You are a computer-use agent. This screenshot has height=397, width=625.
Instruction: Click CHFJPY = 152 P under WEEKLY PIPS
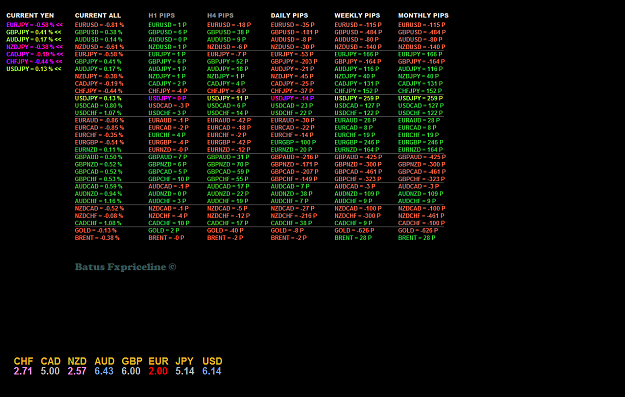357,91
